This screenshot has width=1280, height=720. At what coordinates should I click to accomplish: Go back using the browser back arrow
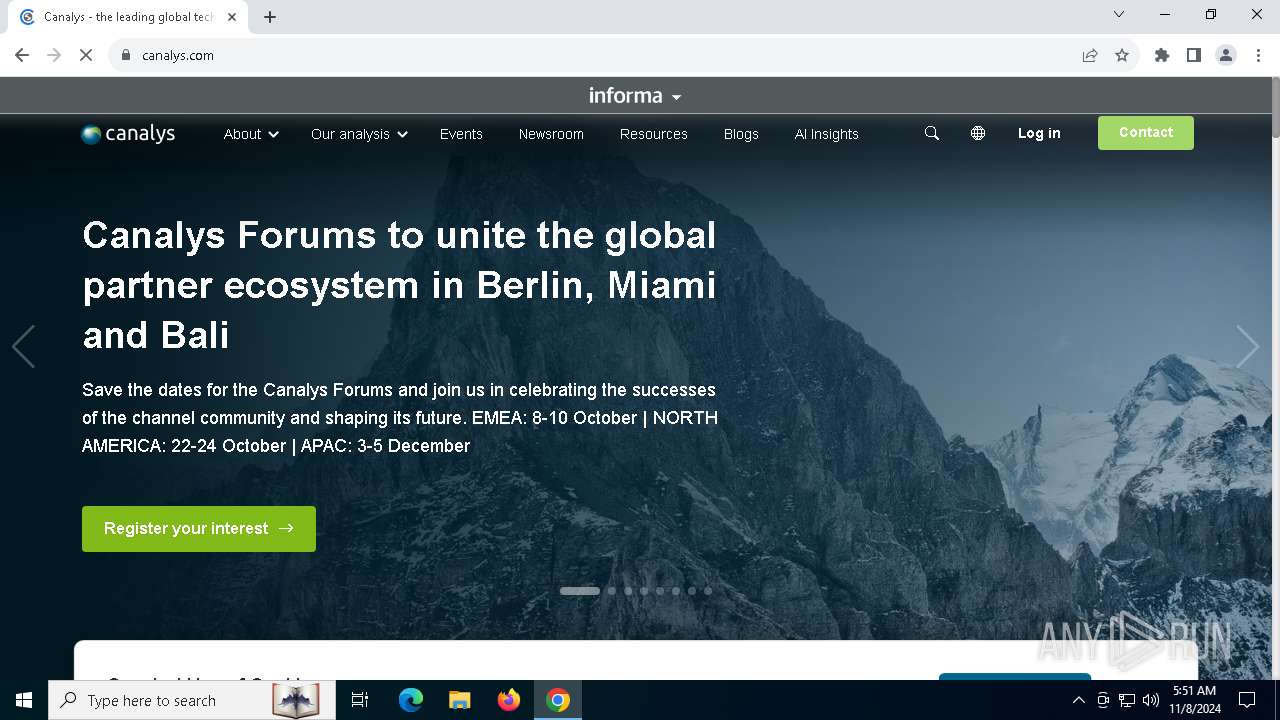click(22, 55)
